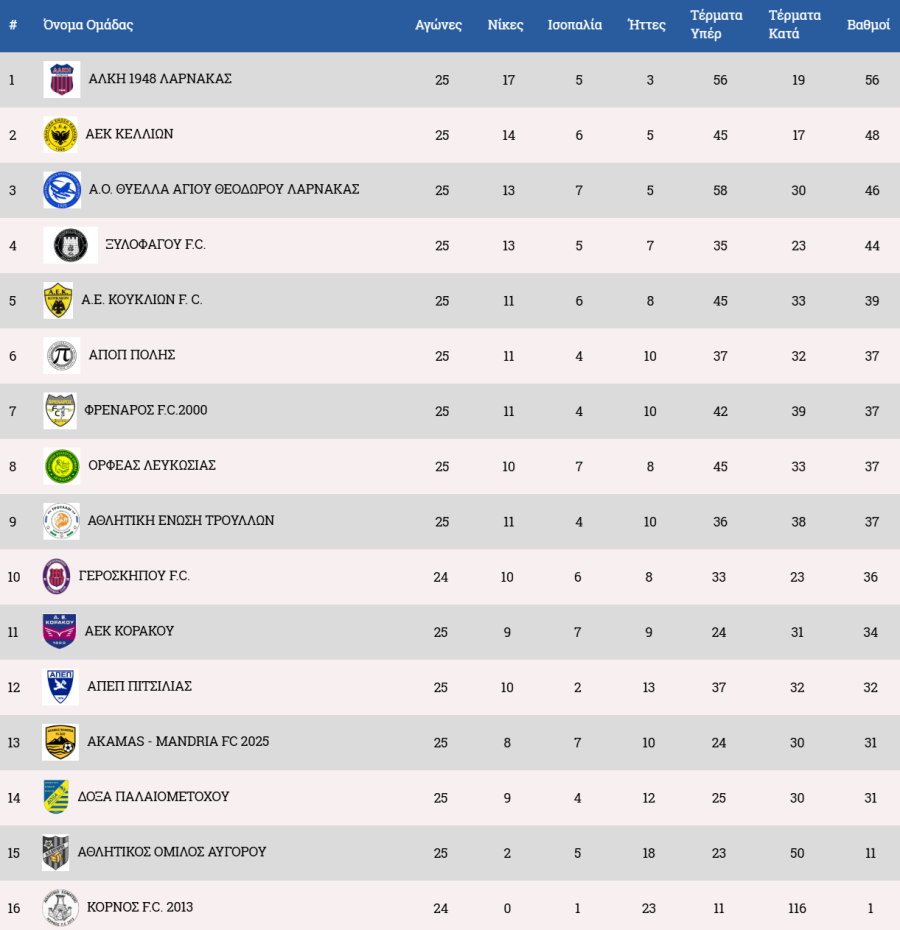Click the ΑΛΚΗ 1948 ΛΑΡΝΑΚΑΣ team logo

61,79
